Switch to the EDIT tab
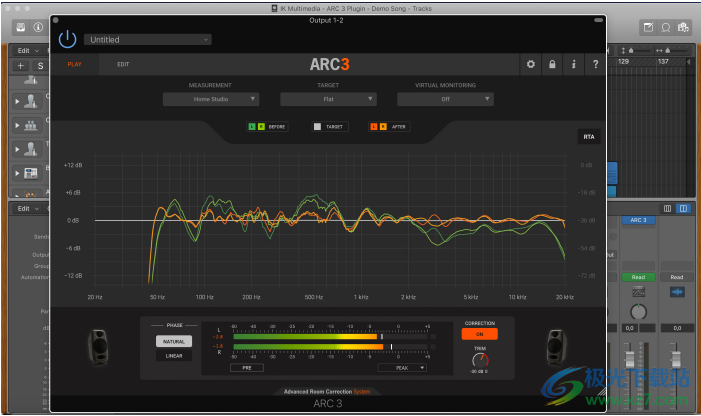The image size is (701, 416). (123, 65)
